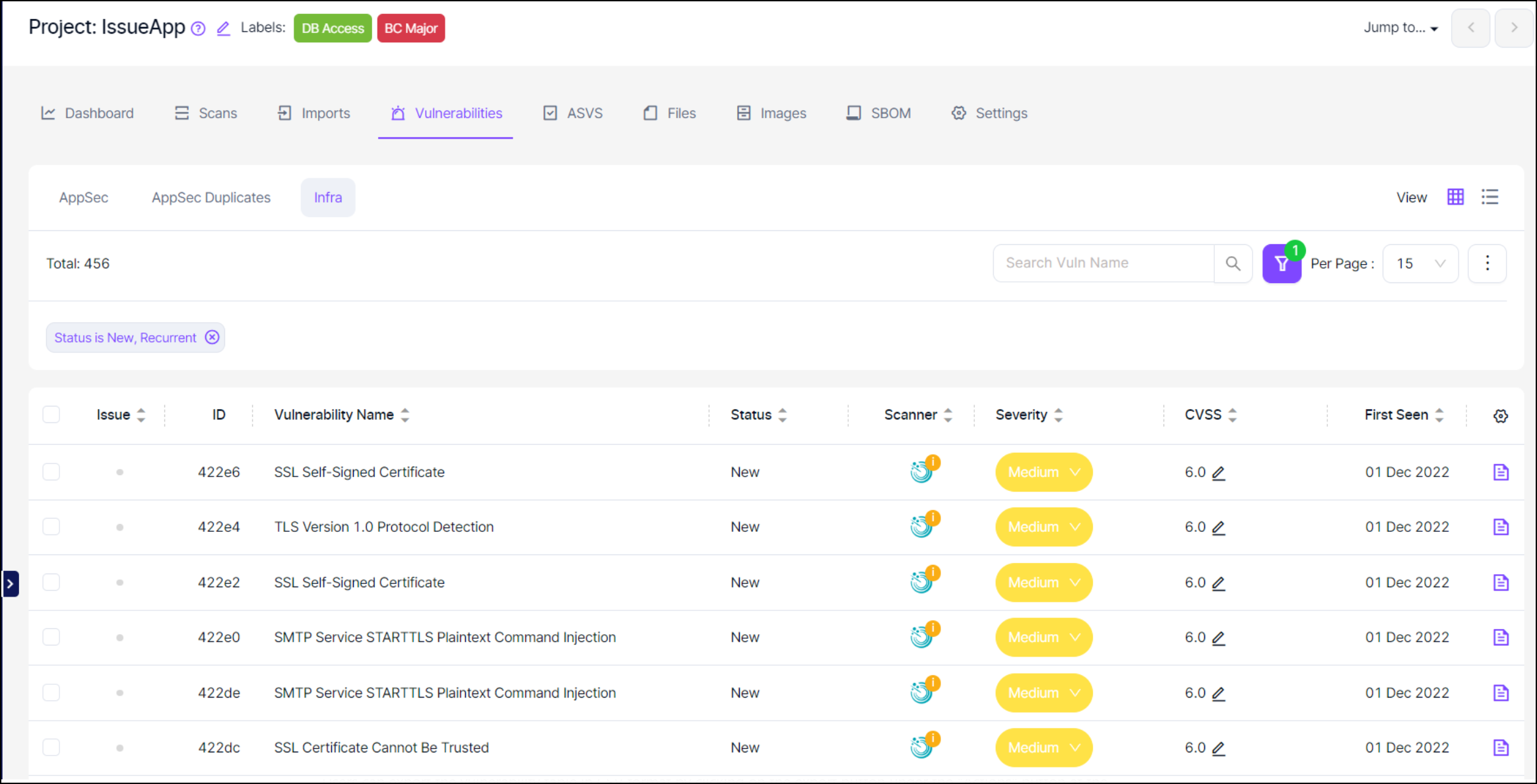Image resolution: width=1537 pixels, height=784 pixels.
Task: Focus the Search Vuln Name field
Action: (x=1102, y=263)
